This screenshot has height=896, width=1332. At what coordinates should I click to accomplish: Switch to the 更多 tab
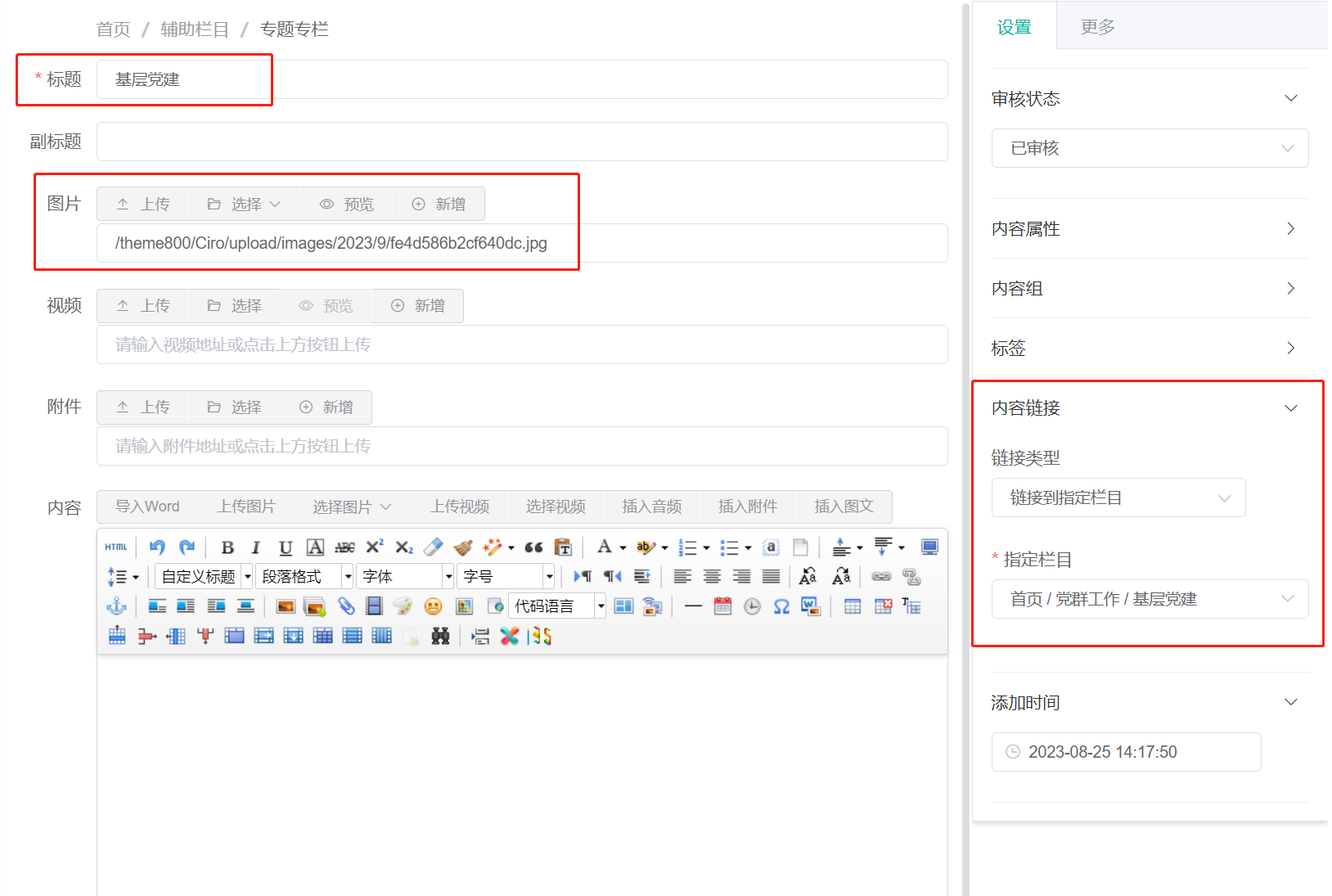click(1097, 26)
